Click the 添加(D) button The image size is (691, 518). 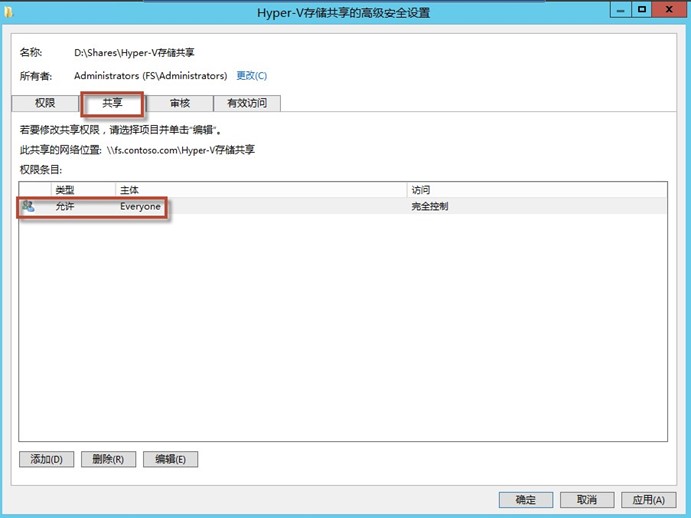click(x=46, y=459)
